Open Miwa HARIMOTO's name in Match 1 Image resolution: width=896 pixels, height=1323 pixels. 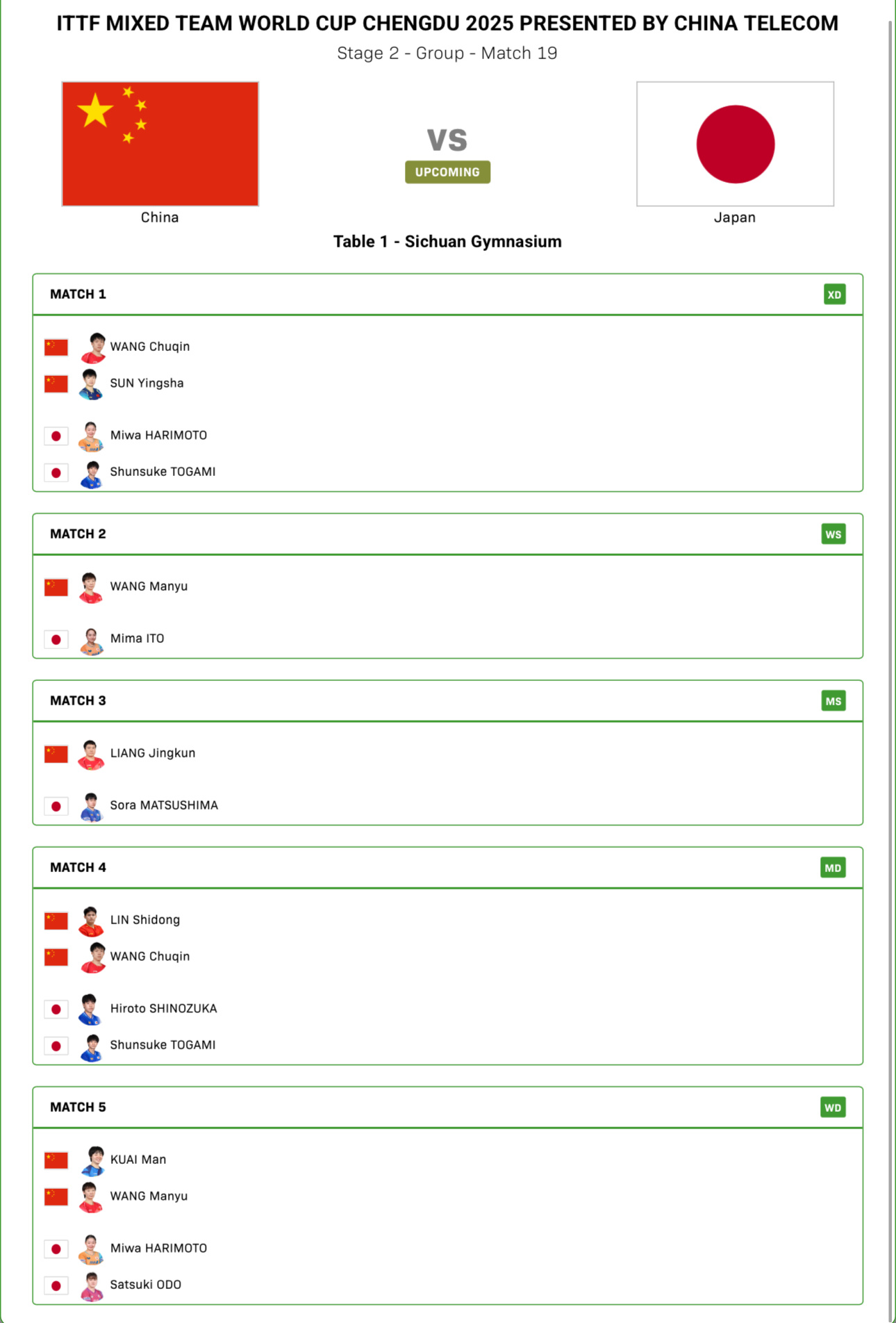coord(158,435)
